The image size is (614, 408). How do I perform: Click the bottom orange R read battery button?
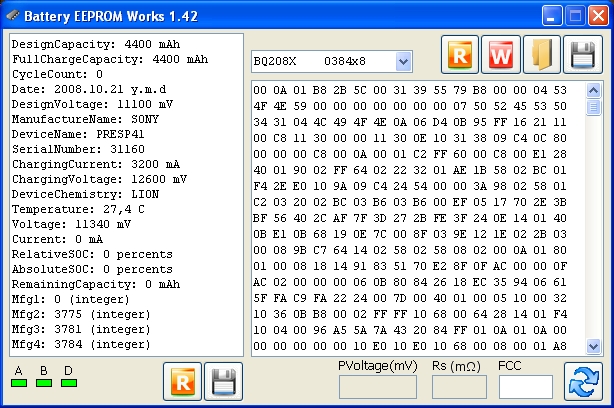click(182, 381)
